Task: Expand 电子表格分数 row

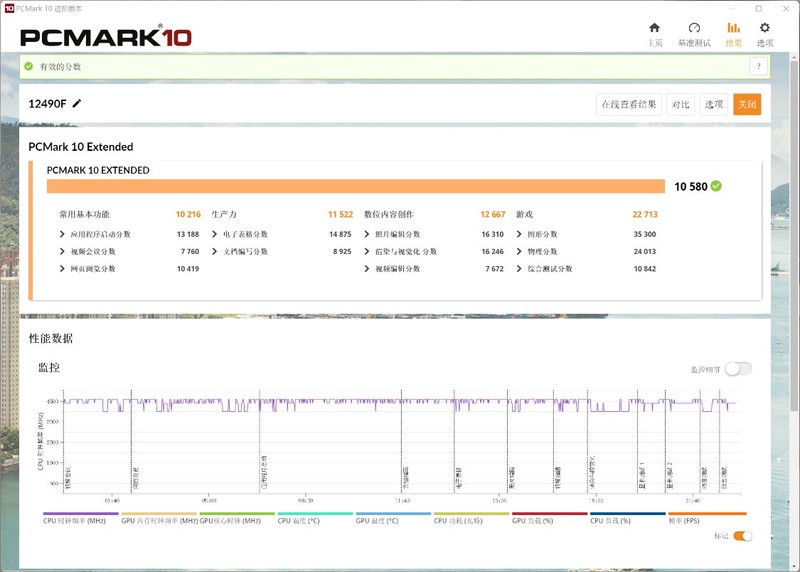Action: (x=214, y=234)
